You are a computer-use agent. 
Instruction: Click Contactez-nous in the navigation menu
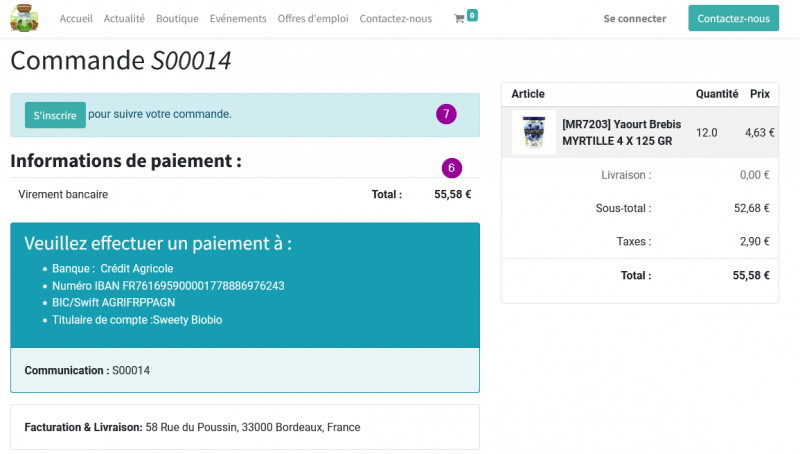coord(395,18)
